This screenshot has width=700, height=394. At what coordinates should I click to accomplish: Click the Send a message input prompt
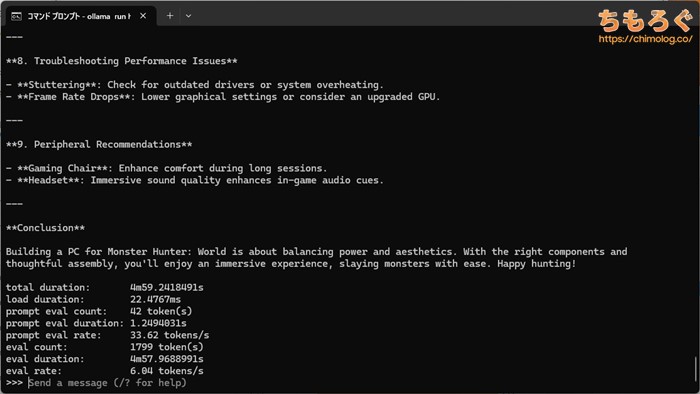point(108,383)
